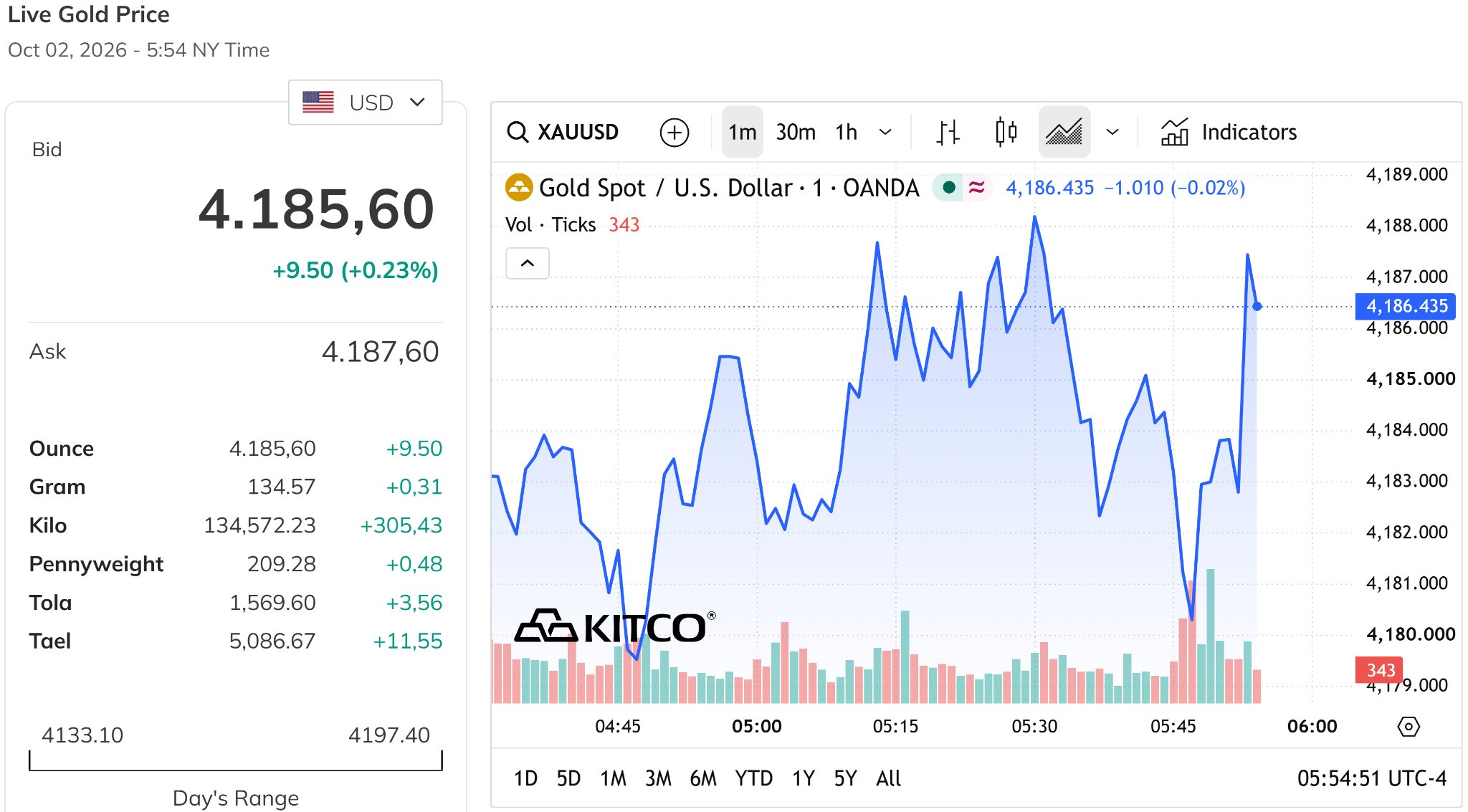Toggle the pink approximate data indicator
The width and height of the screenshot is (1468, 812).
pyautogui.click(x=976, y=188)
